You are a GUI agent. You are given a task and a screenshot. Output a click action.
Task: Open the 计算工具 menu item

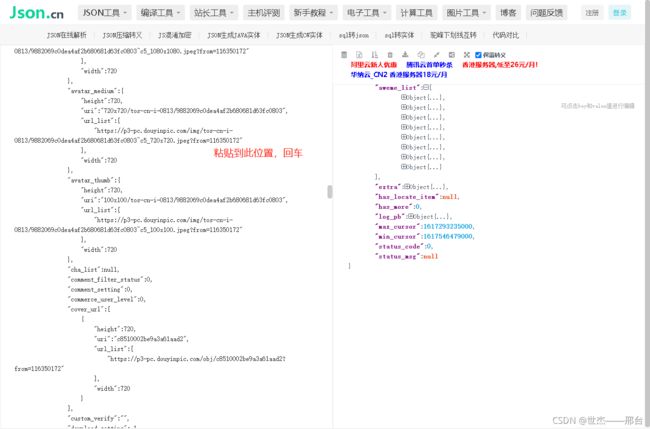(x=417, y=13)
